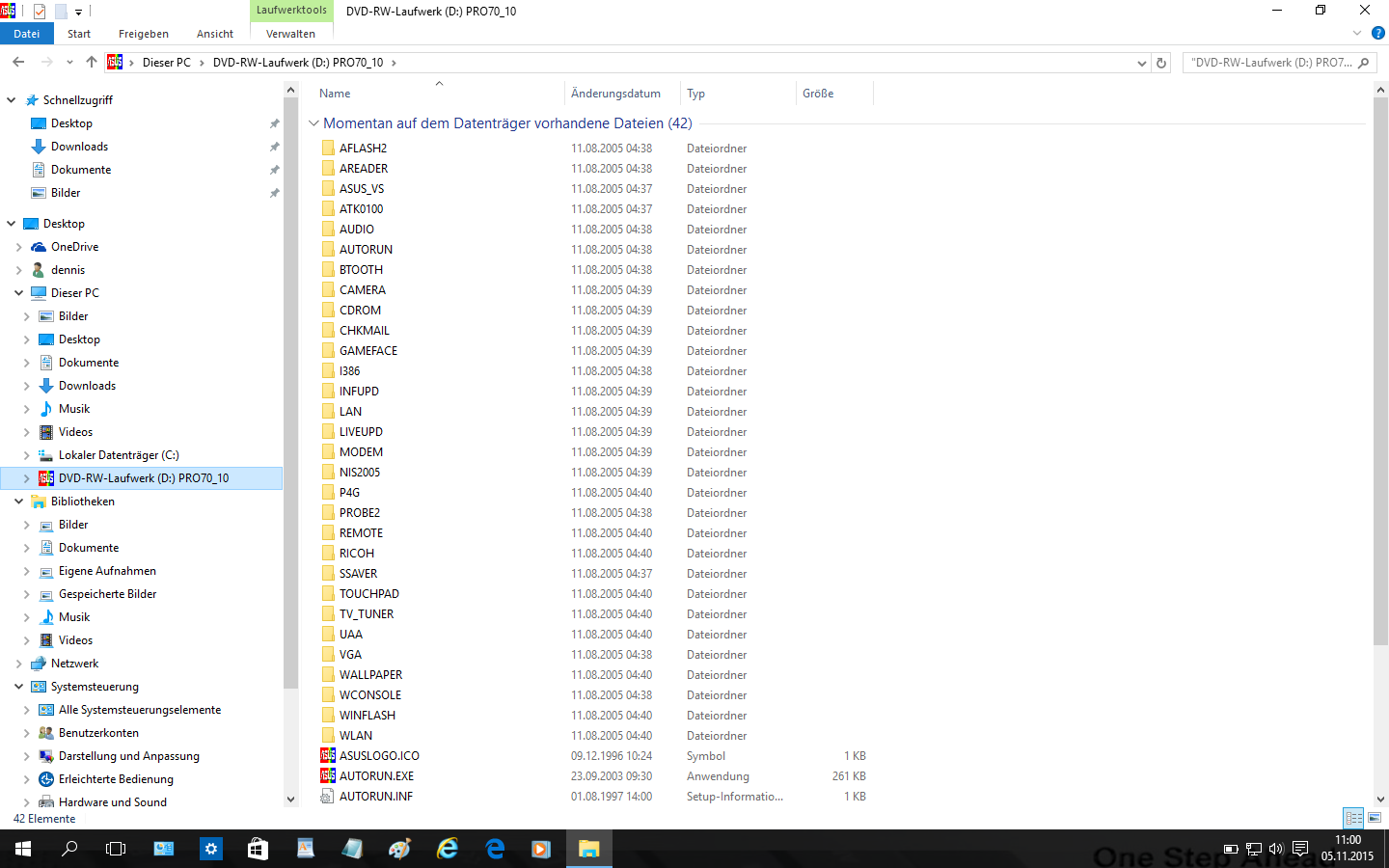Open Task View on the taskbar
Image resolution: width=1389 pixels, height=868 pixels.
pos(116,849)
